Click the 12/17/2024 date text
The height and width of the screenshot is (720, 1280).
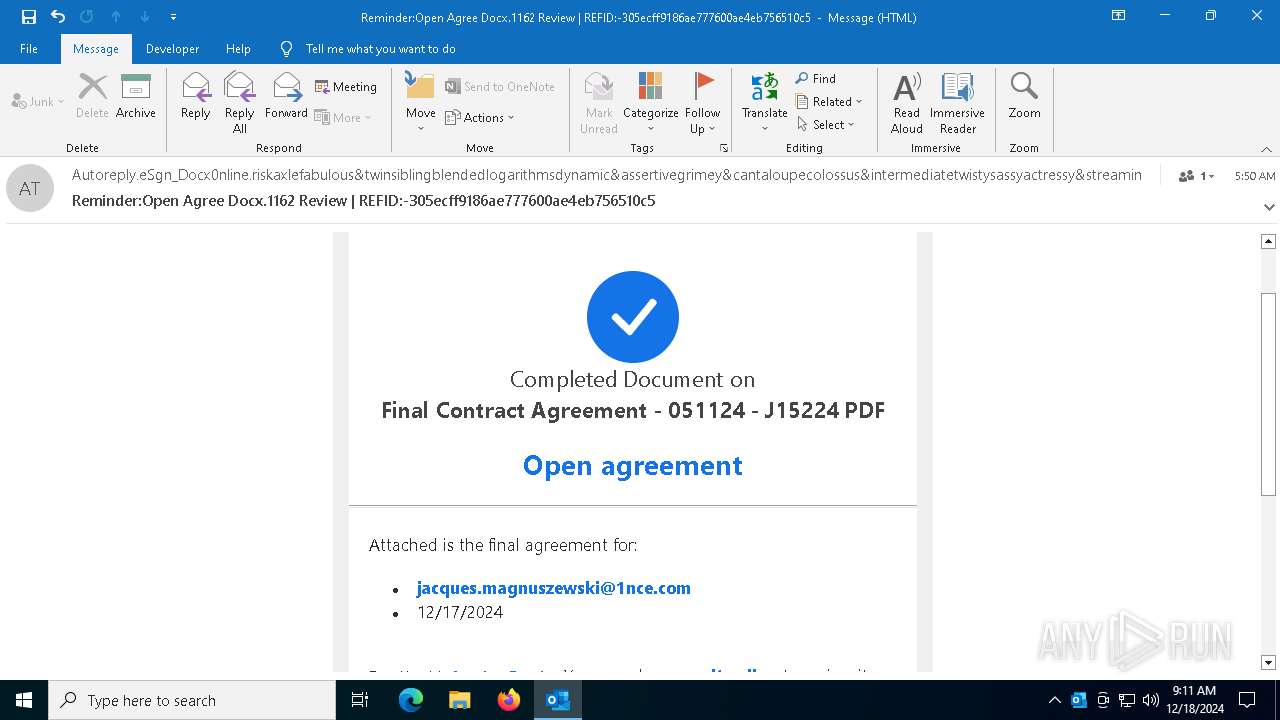[460, 613]
